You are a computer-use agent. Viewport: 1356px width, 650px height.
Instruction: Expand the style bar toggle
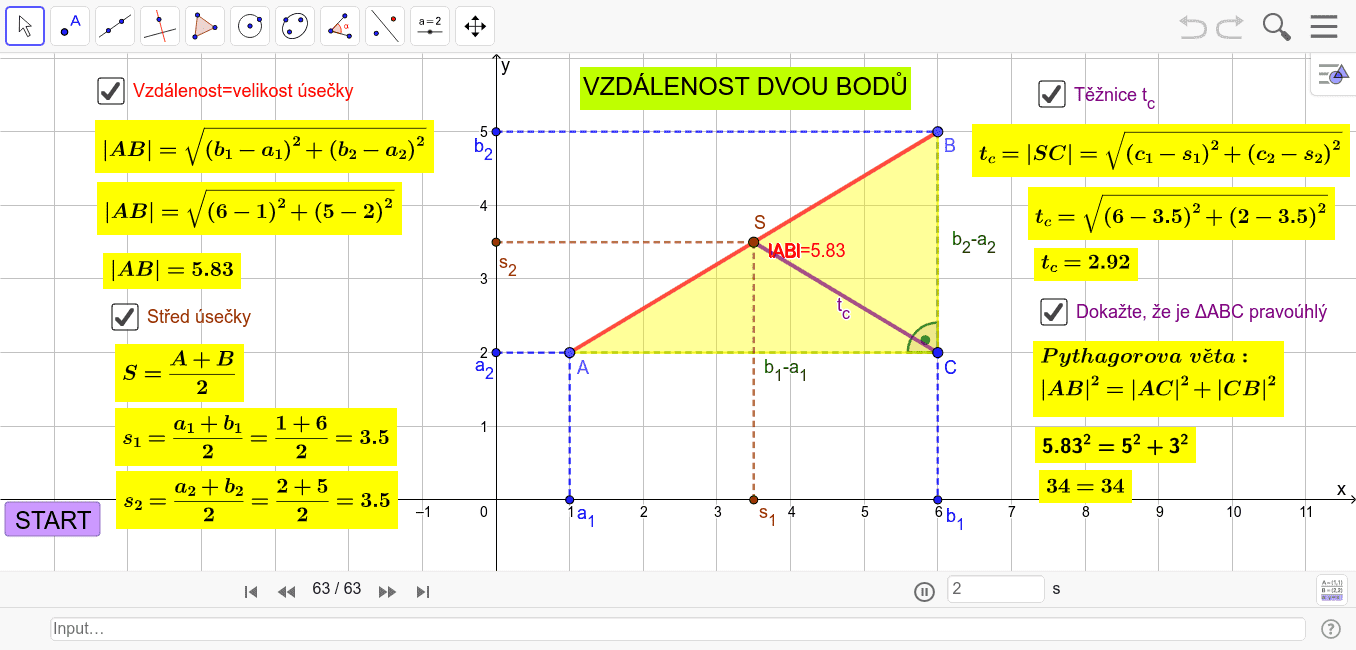click(1333, 75)
